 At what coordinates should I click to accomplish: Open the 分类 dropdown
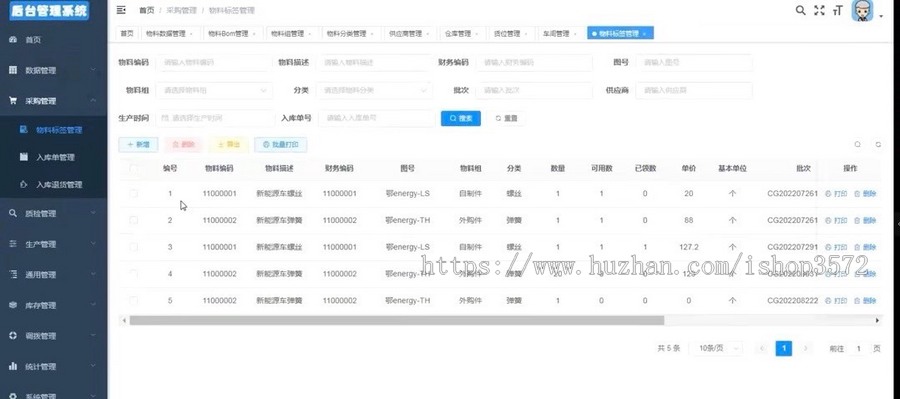click(x=374, y=90)
